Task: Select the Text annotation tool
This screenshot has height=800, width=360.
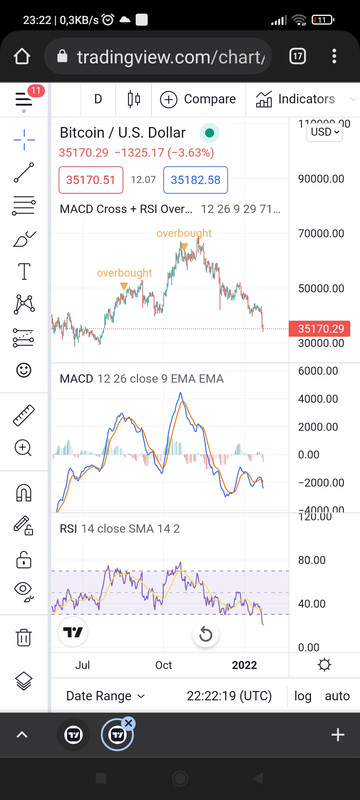Action: (24, 271)
